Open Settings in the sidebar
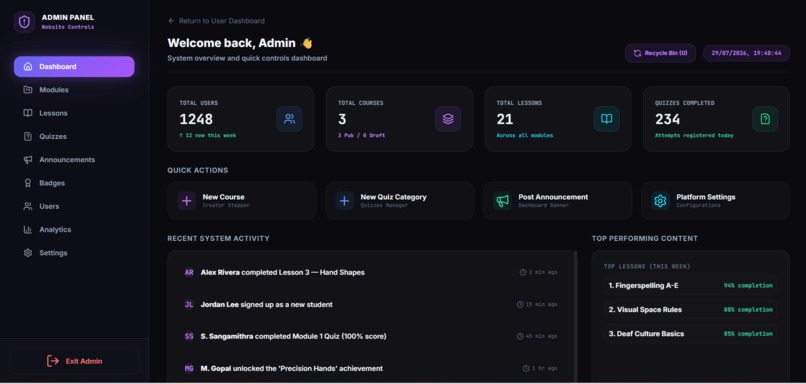 tap(74, 253)
